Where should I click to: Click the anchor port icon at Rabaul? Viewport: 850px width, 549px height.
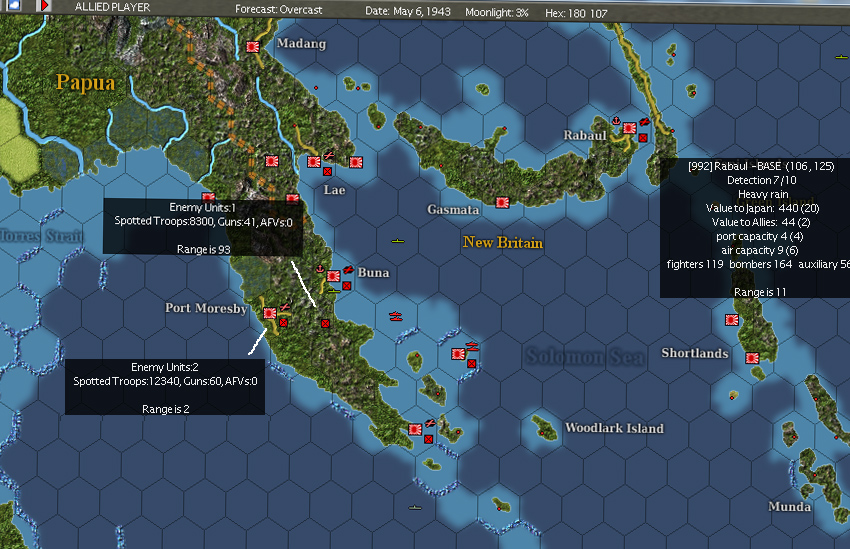click(x=616, y=120)
